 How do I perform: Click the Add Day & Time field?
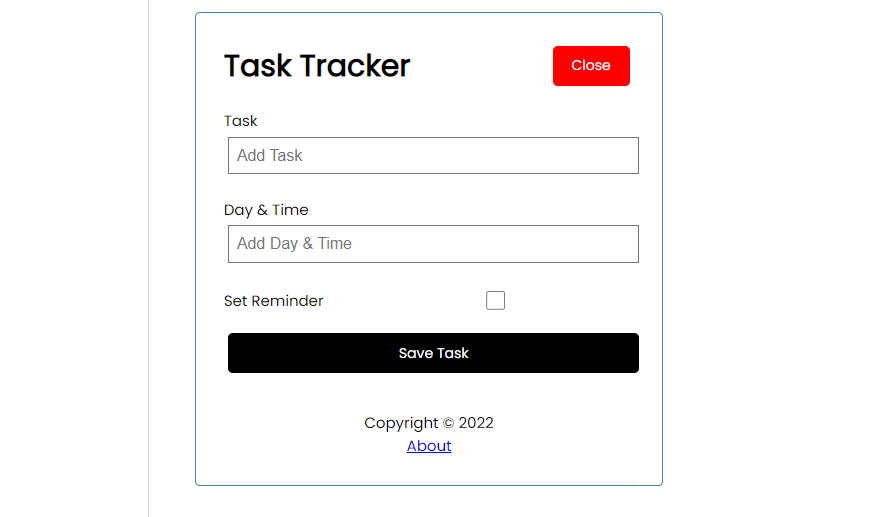coord(433,244)
